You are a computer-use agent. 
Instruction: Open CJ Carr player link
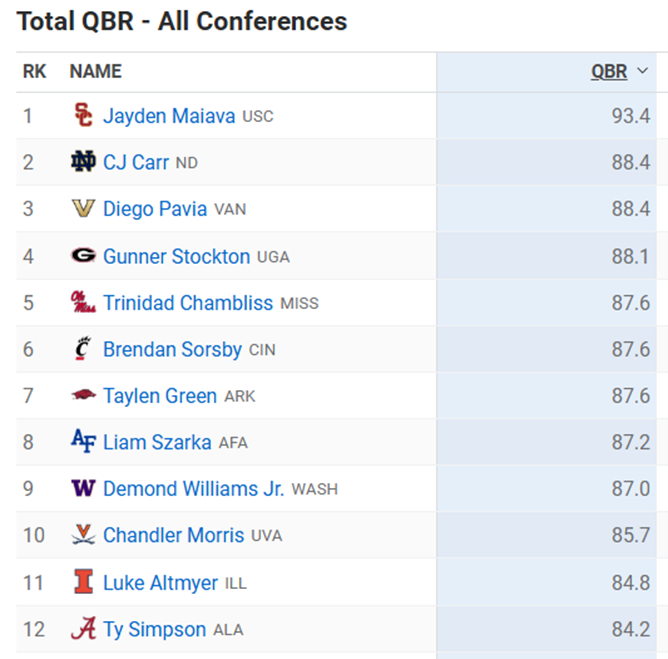136,162
